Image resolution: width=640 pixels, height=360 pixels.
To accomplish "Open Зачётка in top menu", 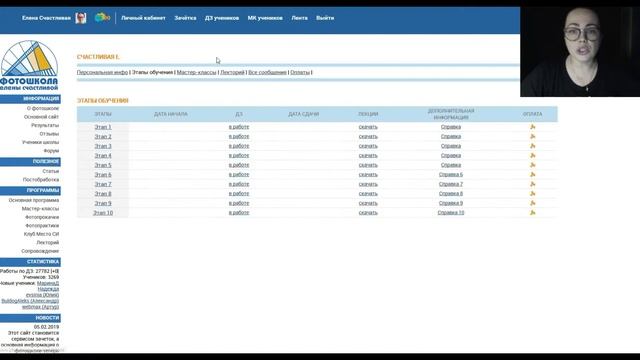I will click(185, 18).
